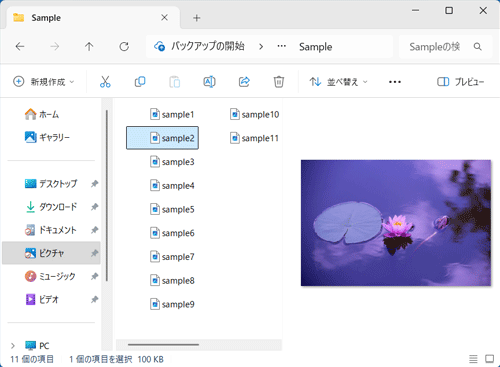The height and width of the screenshot is (367, 500).
Task: Open デスクトップ in the sidebar
Action: pos(51,184)
